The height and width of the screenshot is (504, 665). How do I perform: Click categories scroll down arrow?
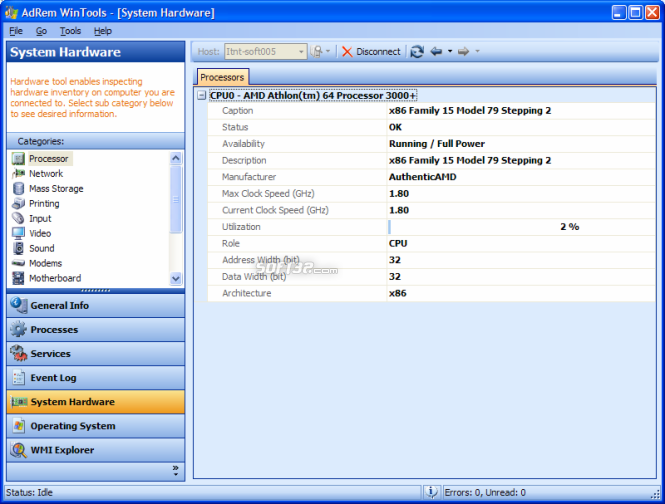[176, 278]
